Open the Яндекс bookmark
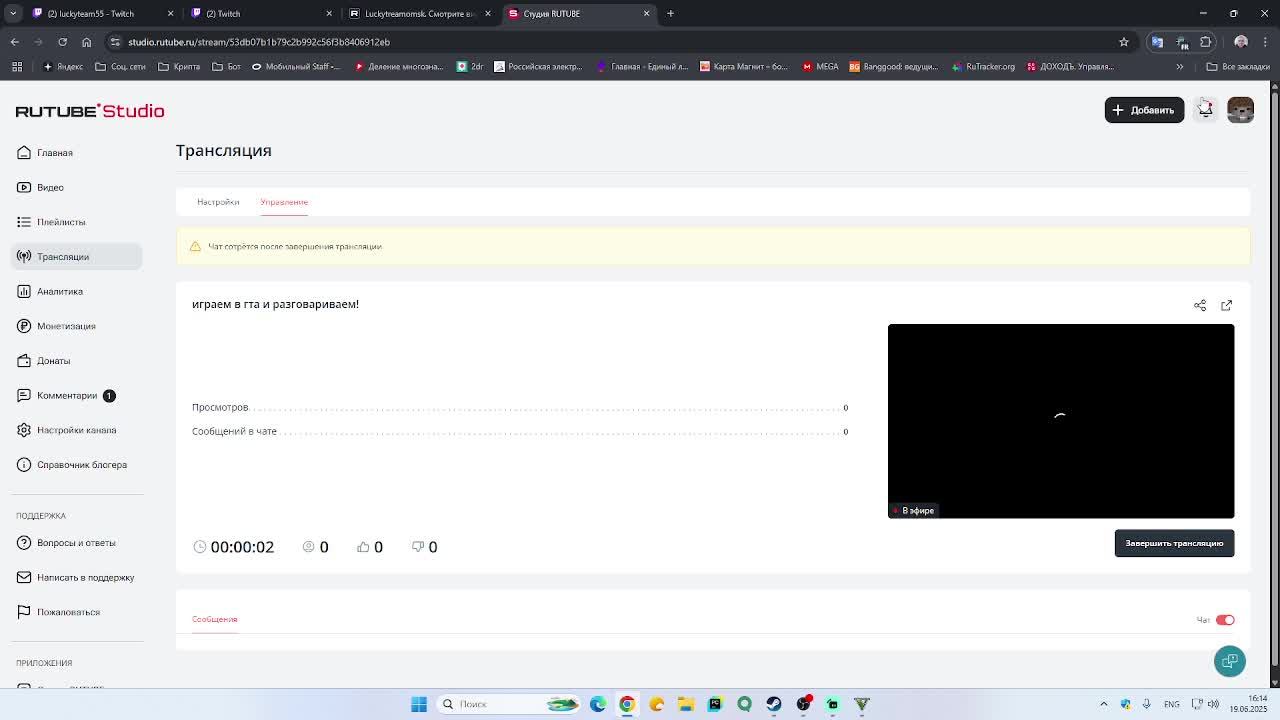The height and width of the screenshot is (720, 1280). (63, 67)
